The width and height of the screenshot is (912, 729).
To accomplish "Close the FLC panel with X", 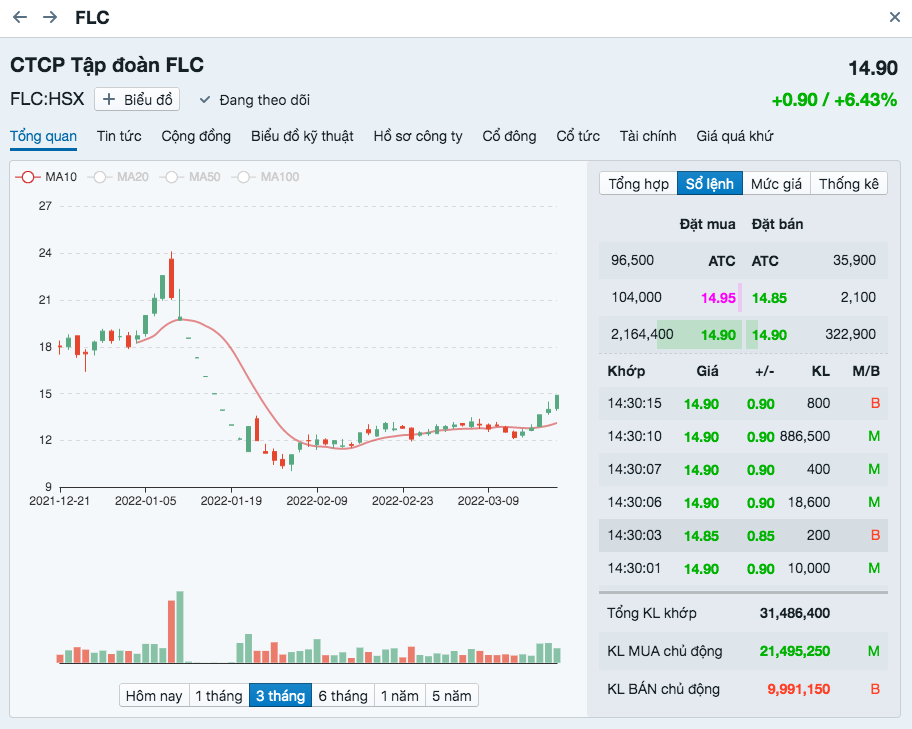I will pyautogui.click(x=895, y=17).
